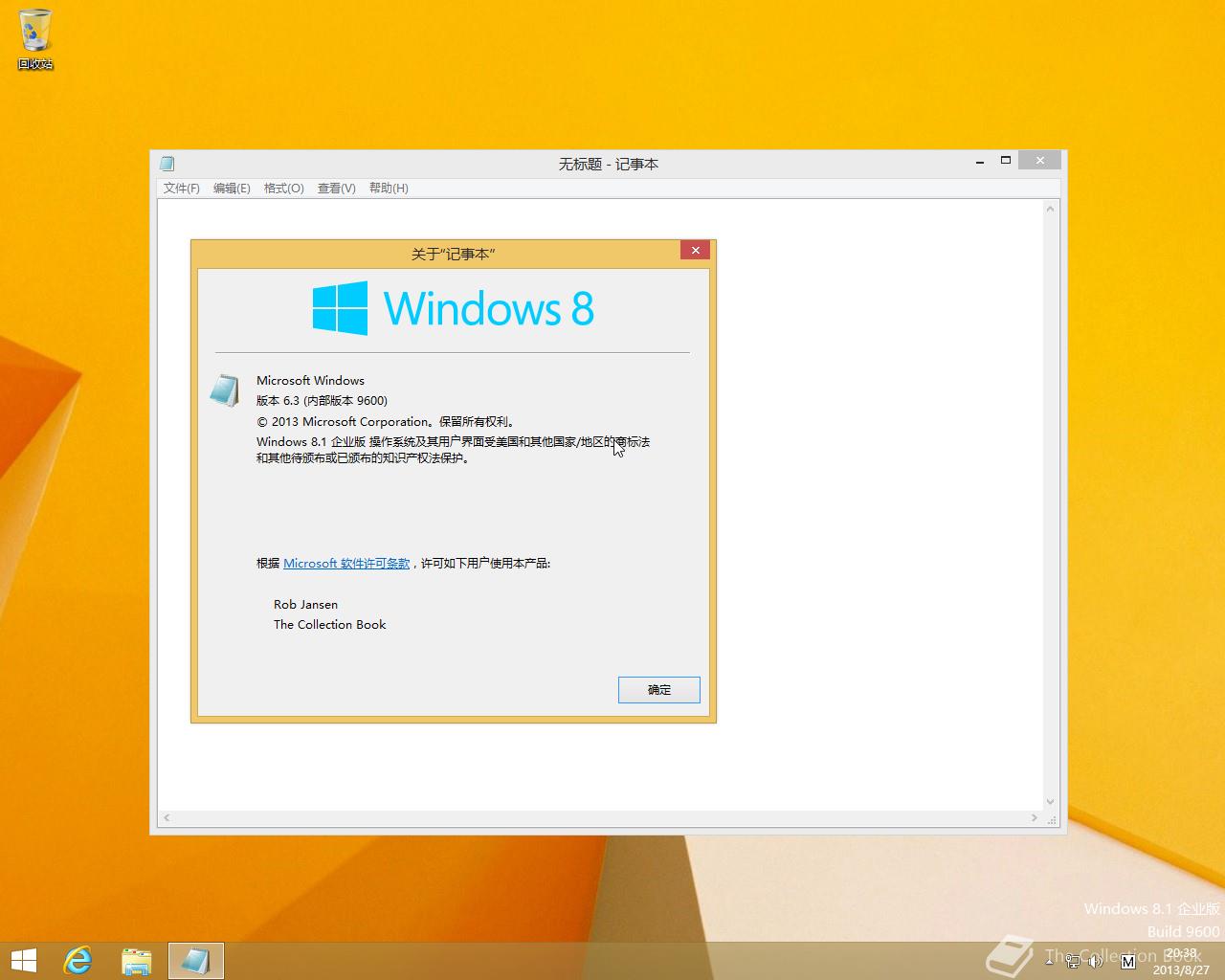The image size is (1225, 980).
Task: Open Microsoft 软件许可条款 link
Action: pyautogui.click(x=346, y=564)
